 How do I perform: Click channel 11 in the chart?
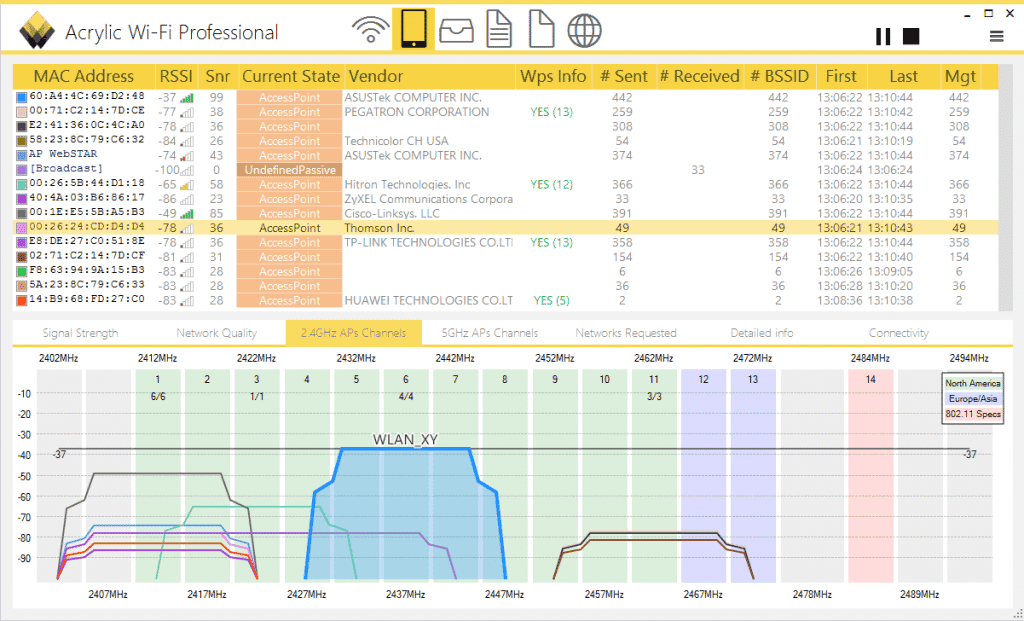(x=654, y=379)
